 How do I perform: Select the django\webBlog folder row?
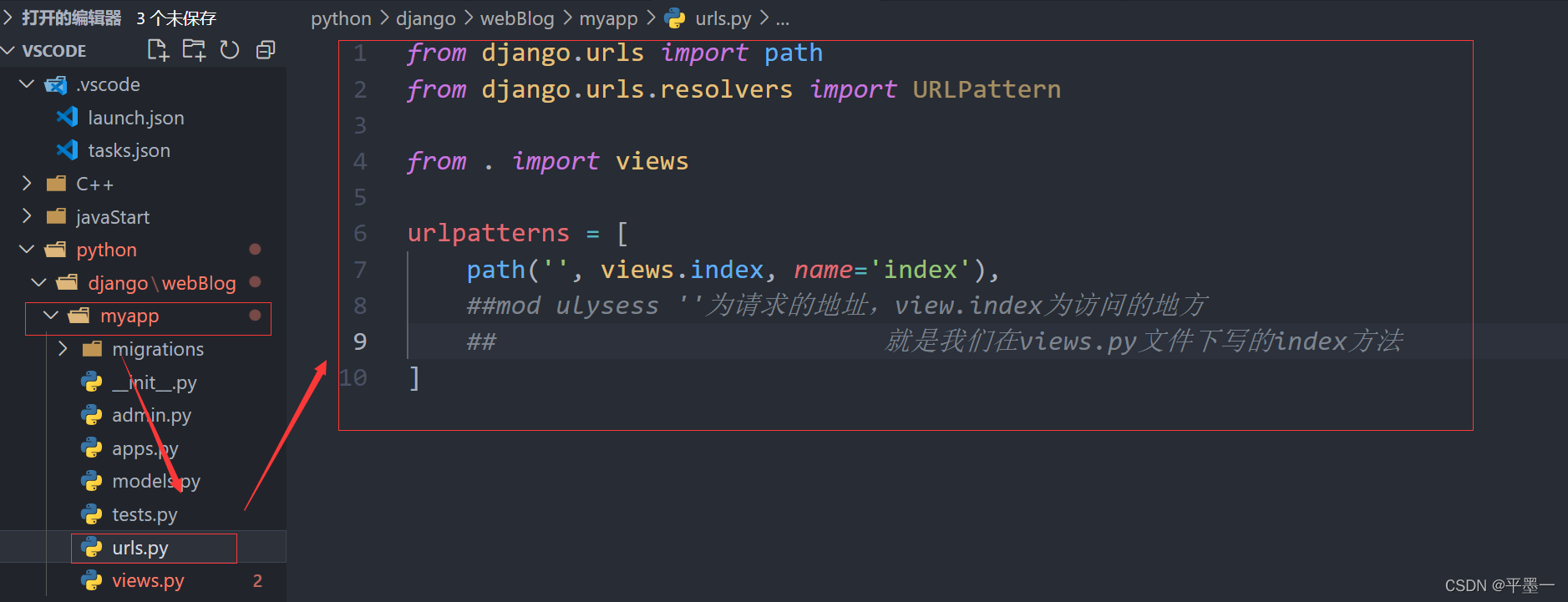click(143, 283)
